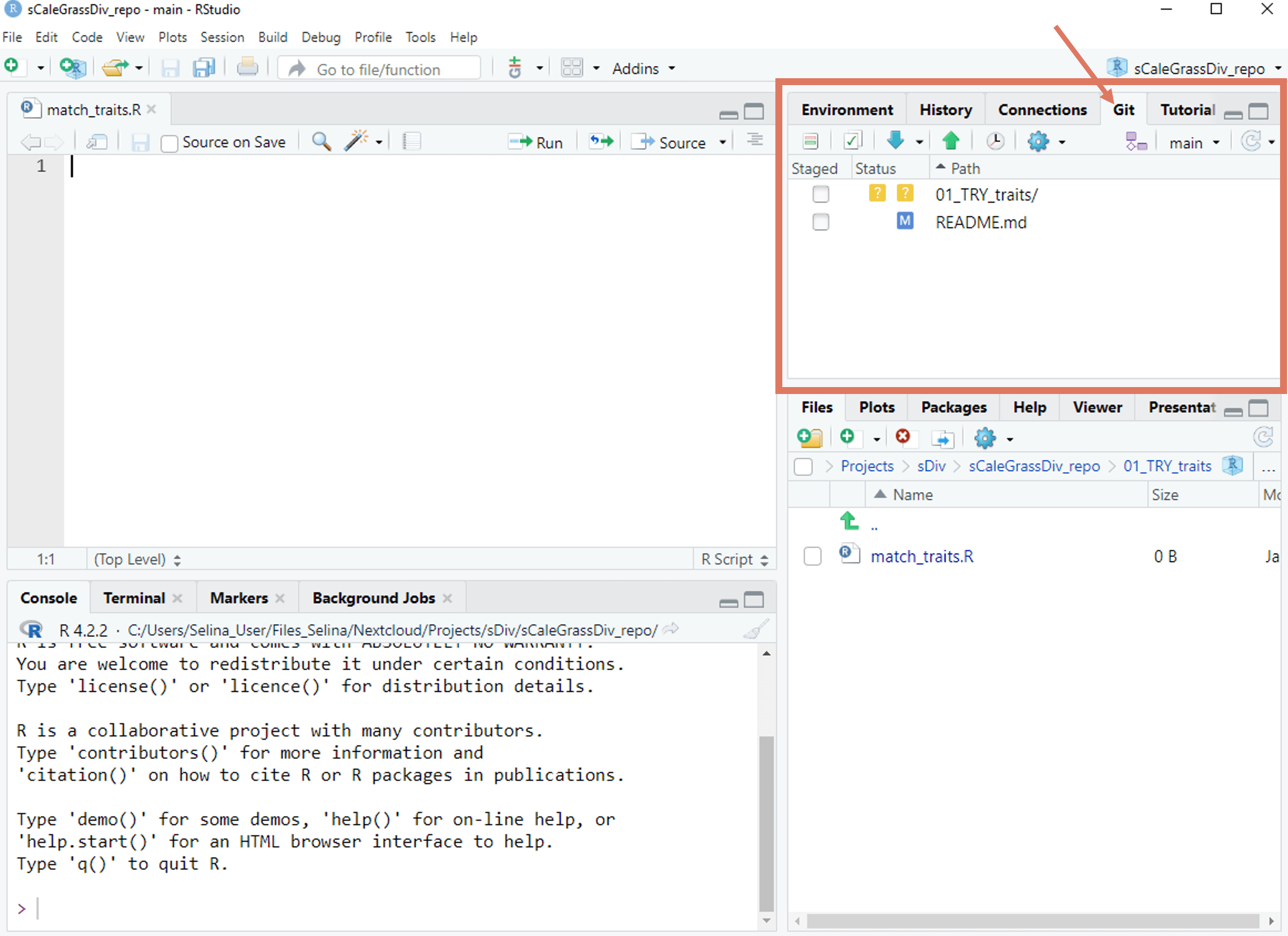Screen dimensions: 1288x936
Task: Pull remote changes with the blue down arrow
Action: [x=896, y=141]
